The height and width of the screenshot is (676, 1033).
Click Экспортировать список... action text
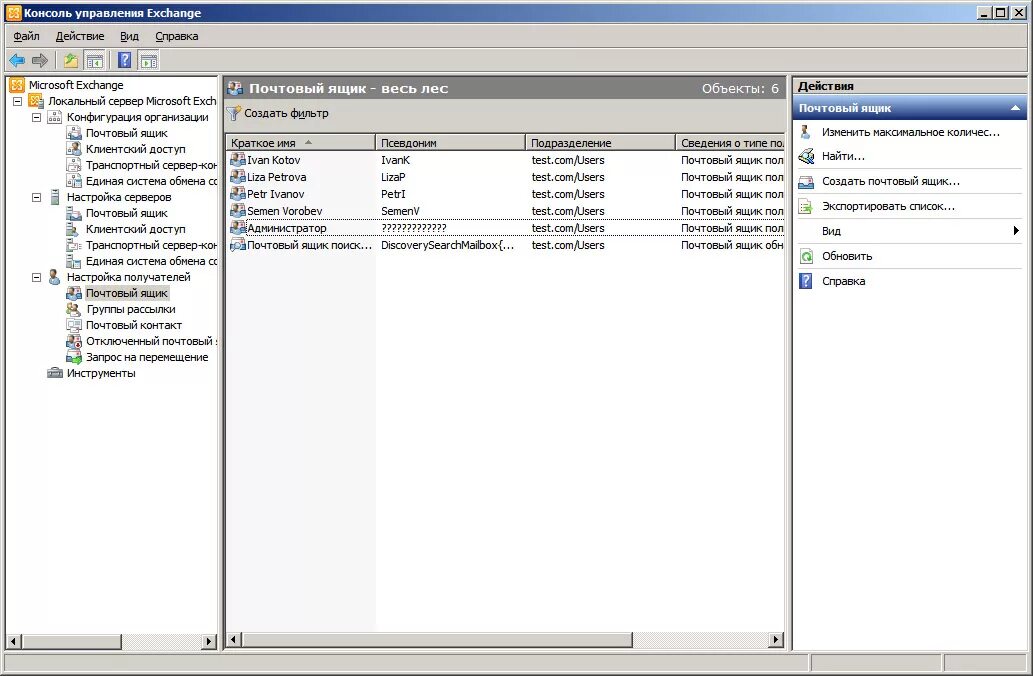(888, 206)
